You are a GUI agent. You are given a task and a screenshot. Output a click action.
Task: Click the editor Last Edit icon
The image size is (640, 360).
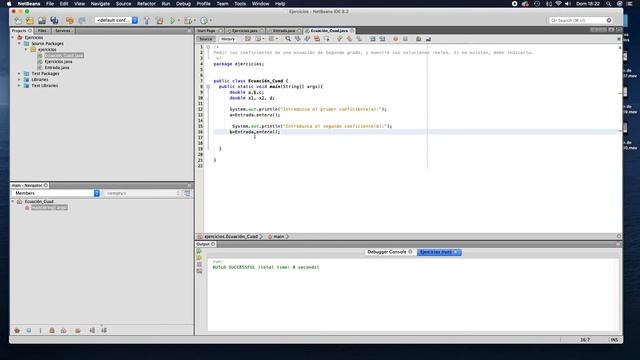[248, 39]
